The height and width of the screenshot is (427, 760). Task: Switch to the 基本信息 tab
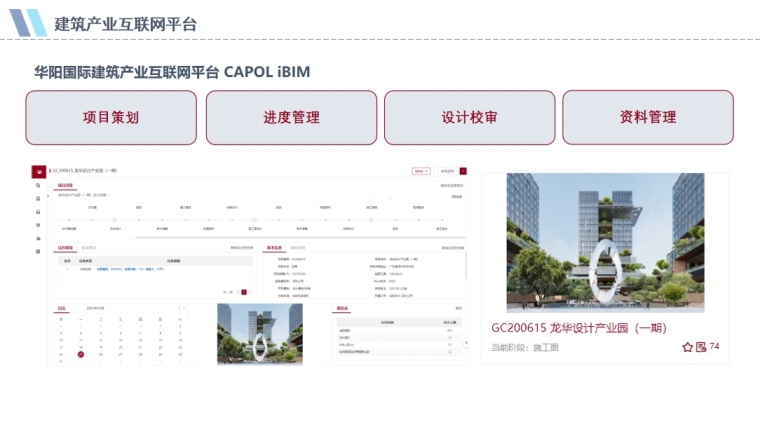(273, 246)
